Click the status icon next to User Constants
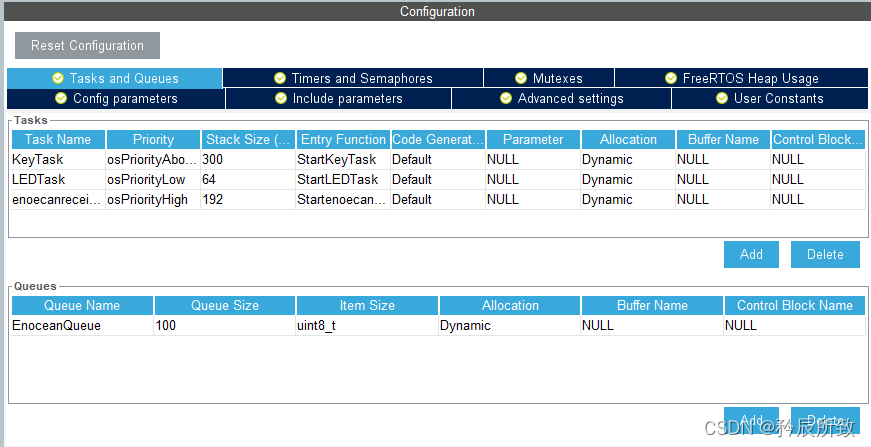 [x=723, y=98]
